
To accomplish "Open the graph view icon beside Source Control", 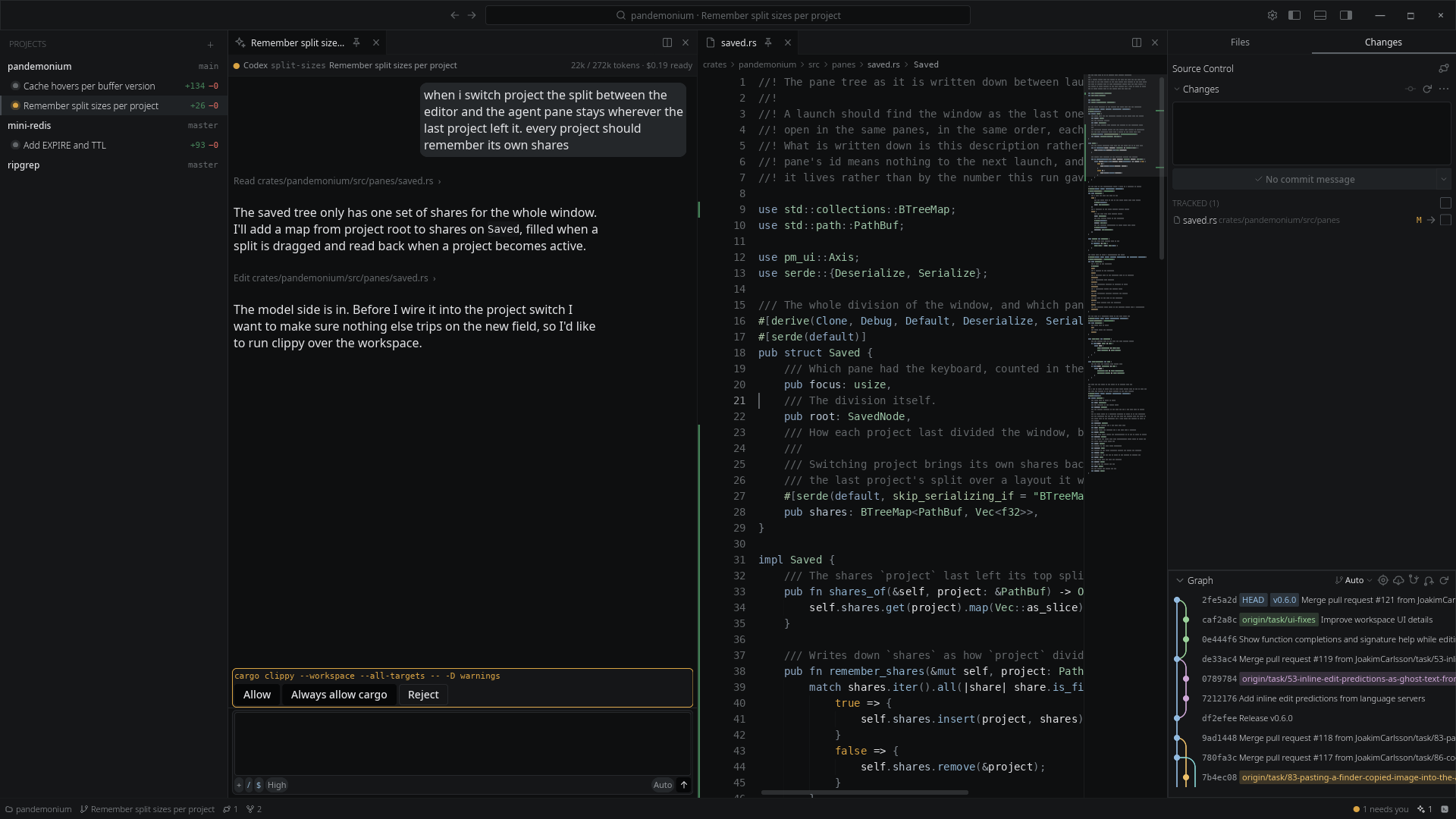I will [1444, 68].
